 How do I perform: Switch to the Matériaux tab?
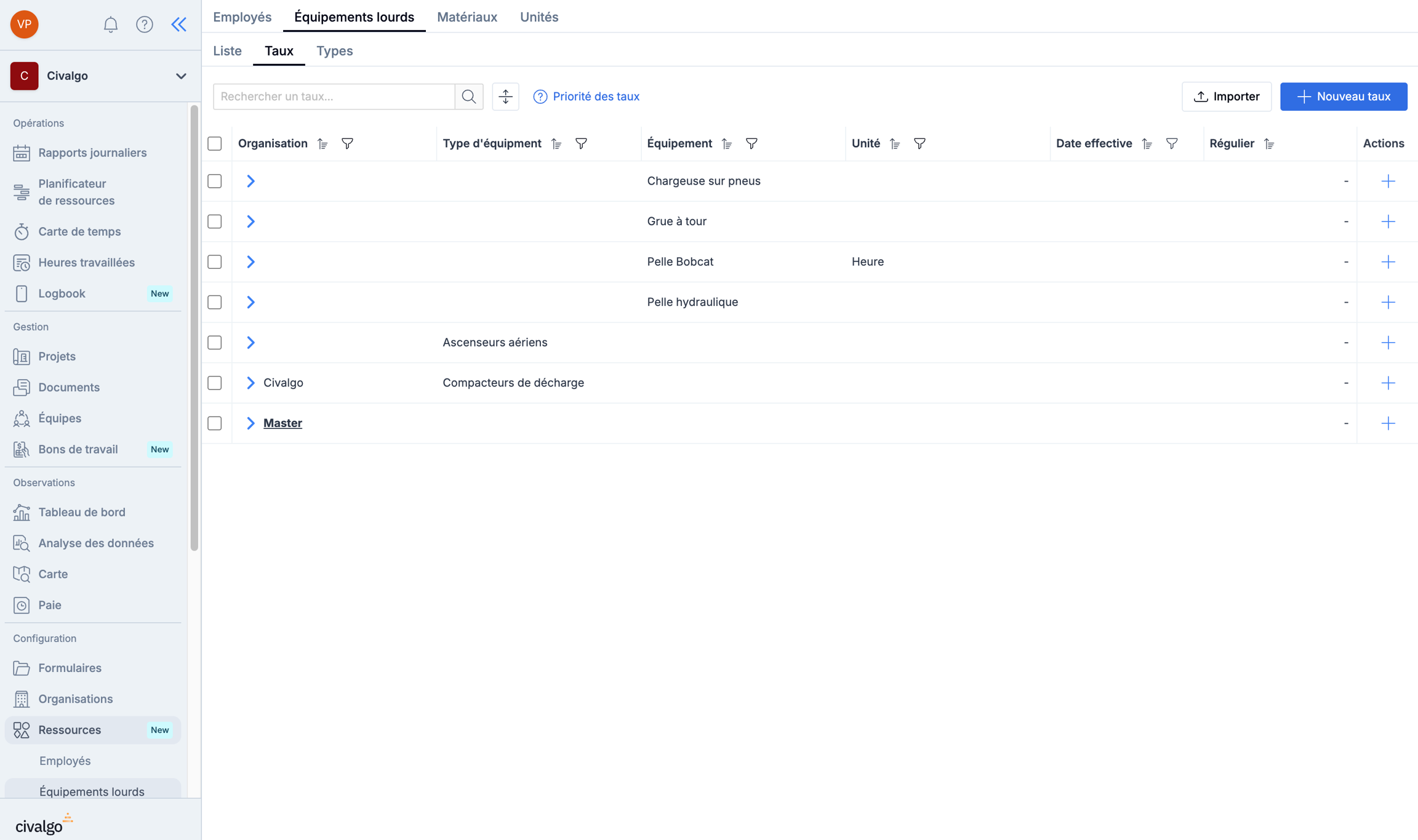[467, 17]
